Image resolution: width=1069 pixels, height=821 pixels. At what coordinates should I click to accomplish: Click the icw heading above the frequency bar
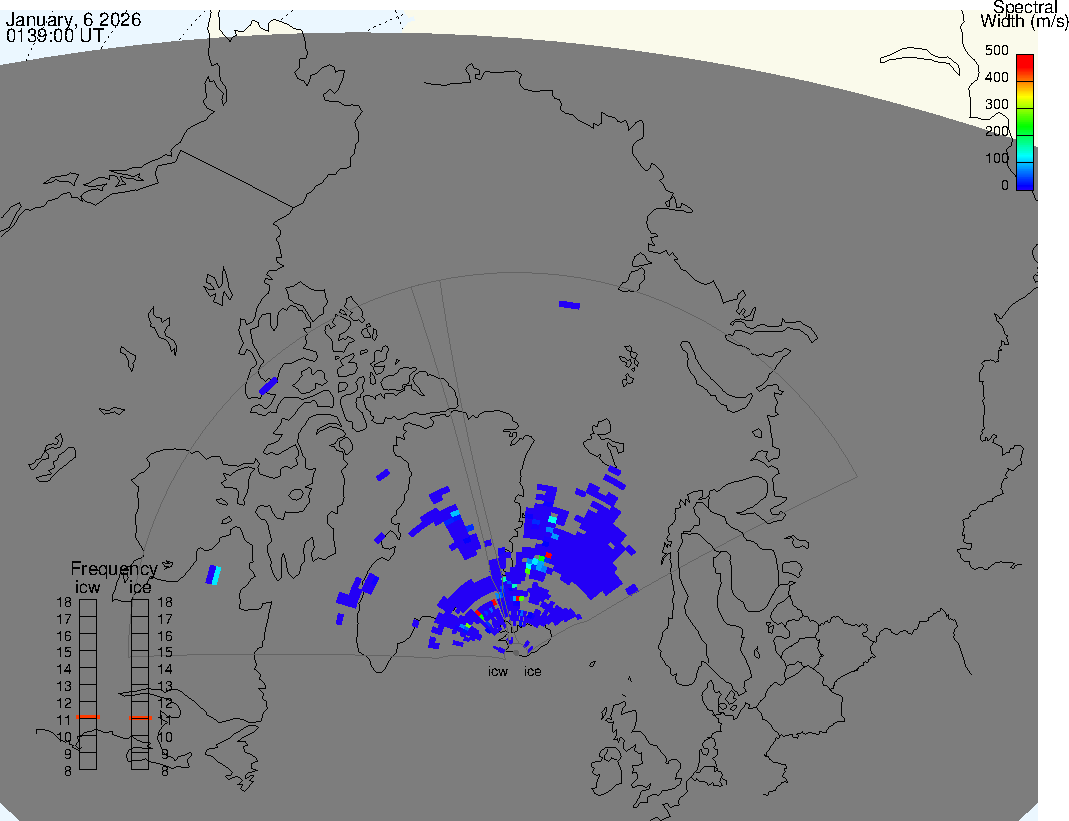[x=87, y=587]
